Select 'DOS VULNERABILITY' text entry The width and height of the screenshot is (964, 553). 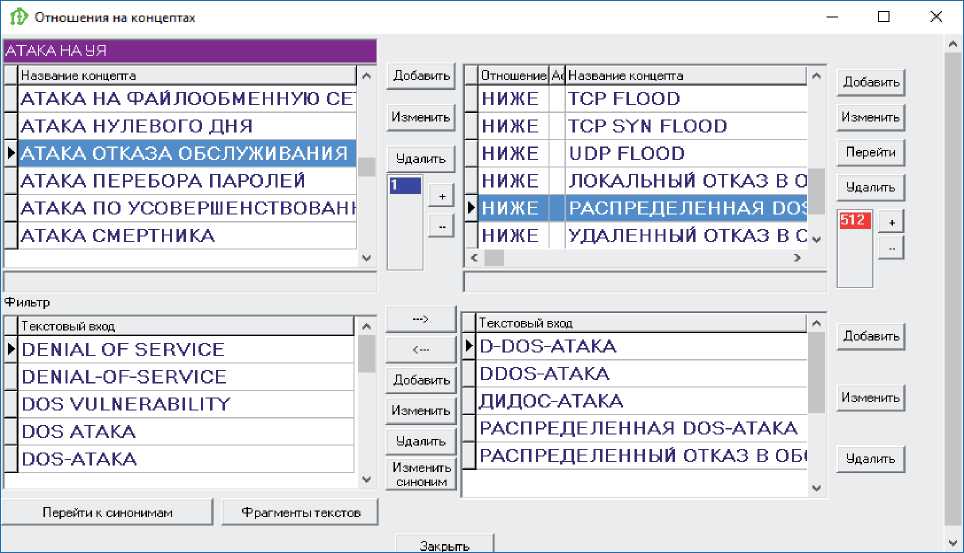[186, 404]
